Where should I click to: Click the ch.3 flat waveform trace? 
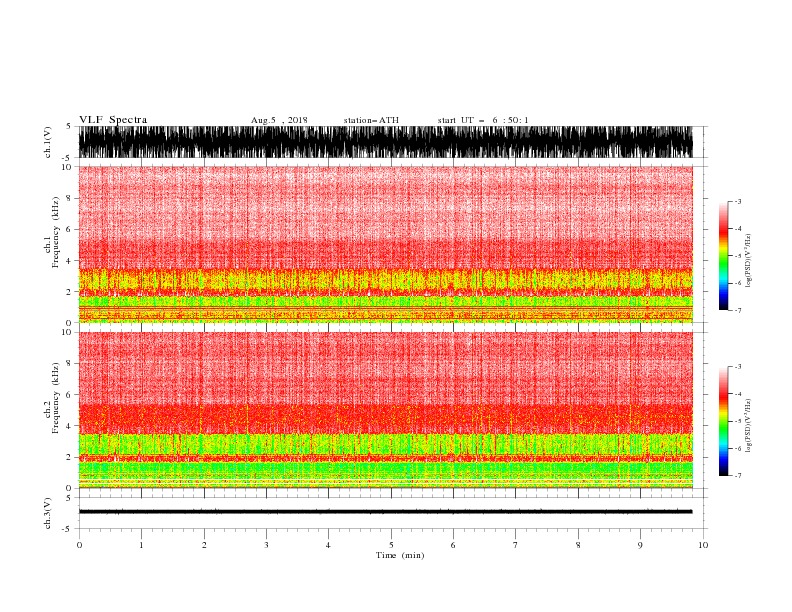(385, 512)
